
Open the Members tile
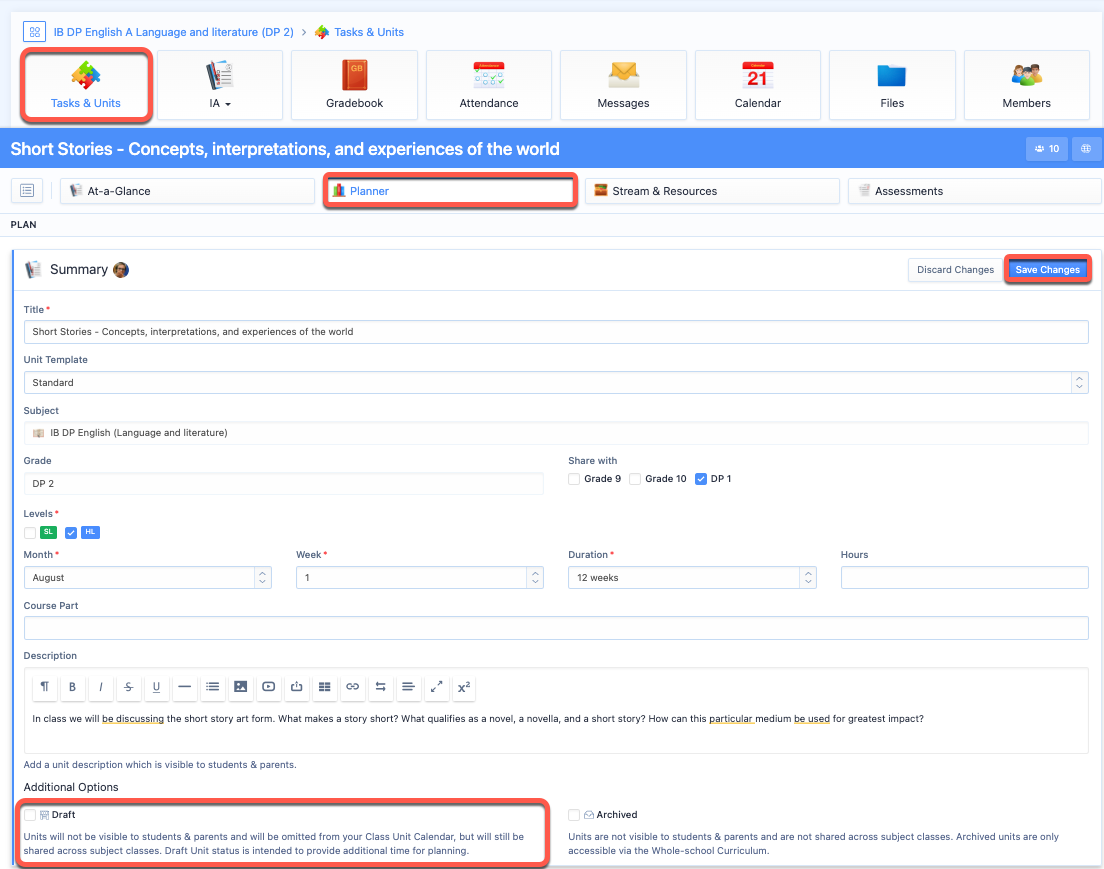pos(1027,85)
